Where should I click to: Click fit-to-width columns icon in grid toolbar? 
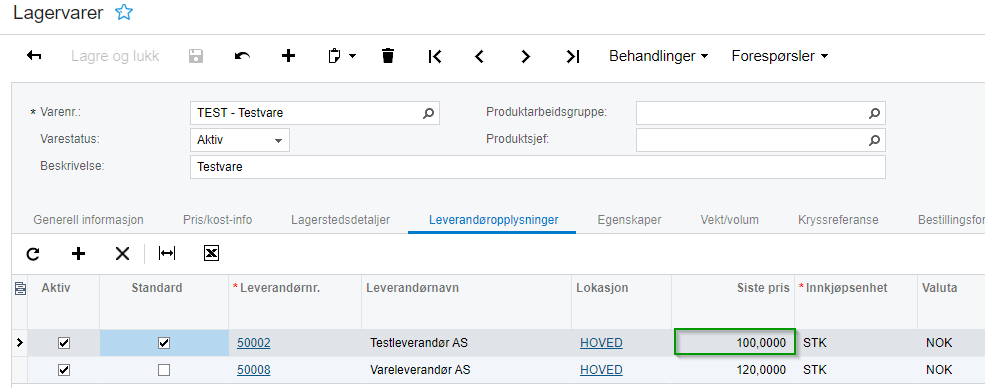click(166, 253)
